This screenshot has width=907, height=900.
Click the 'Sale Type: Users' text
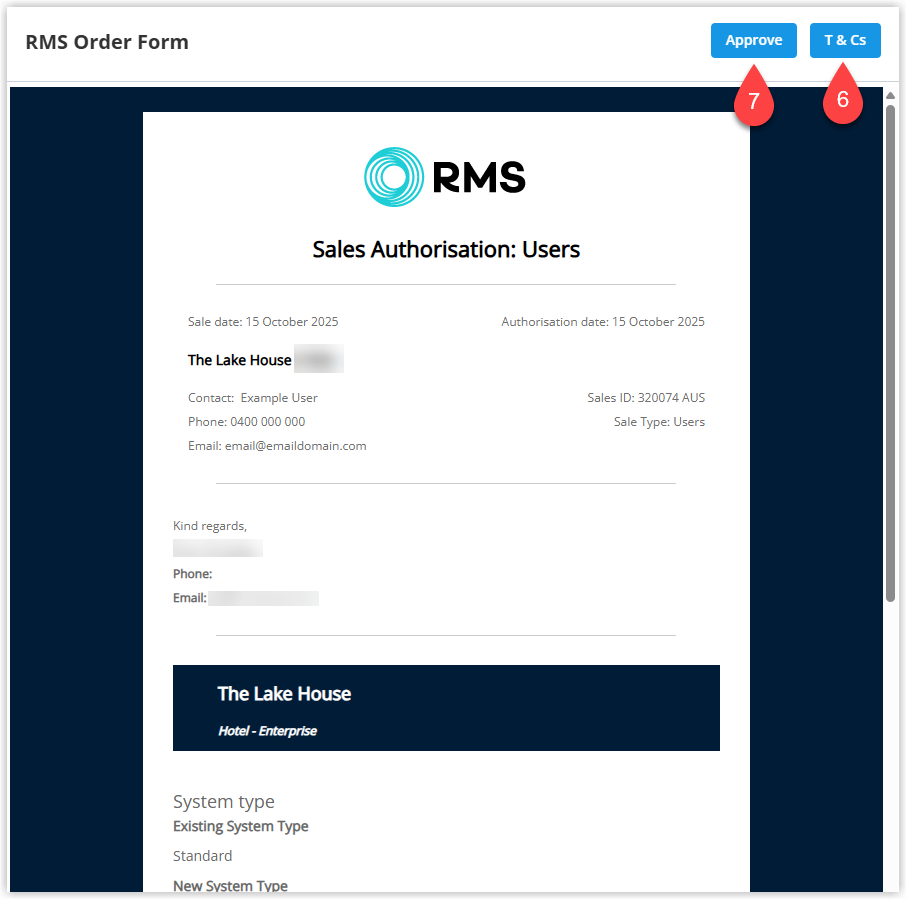(x=659, y=422)
